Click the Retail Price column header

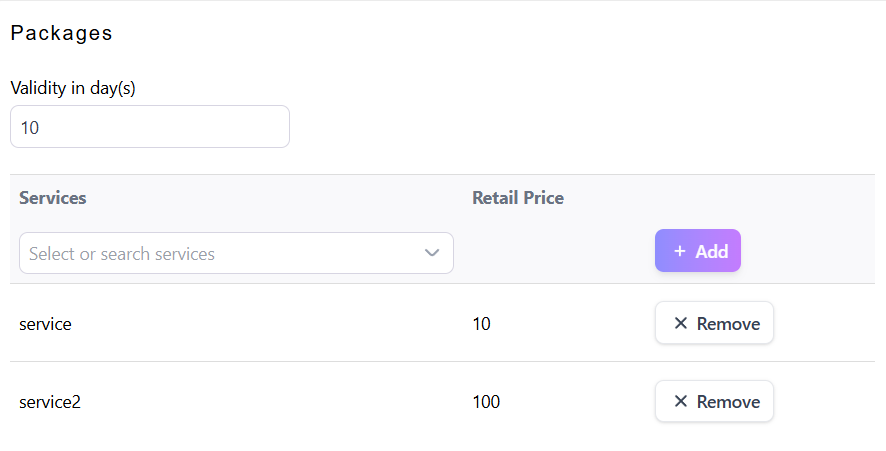click(x=518, y=198)
